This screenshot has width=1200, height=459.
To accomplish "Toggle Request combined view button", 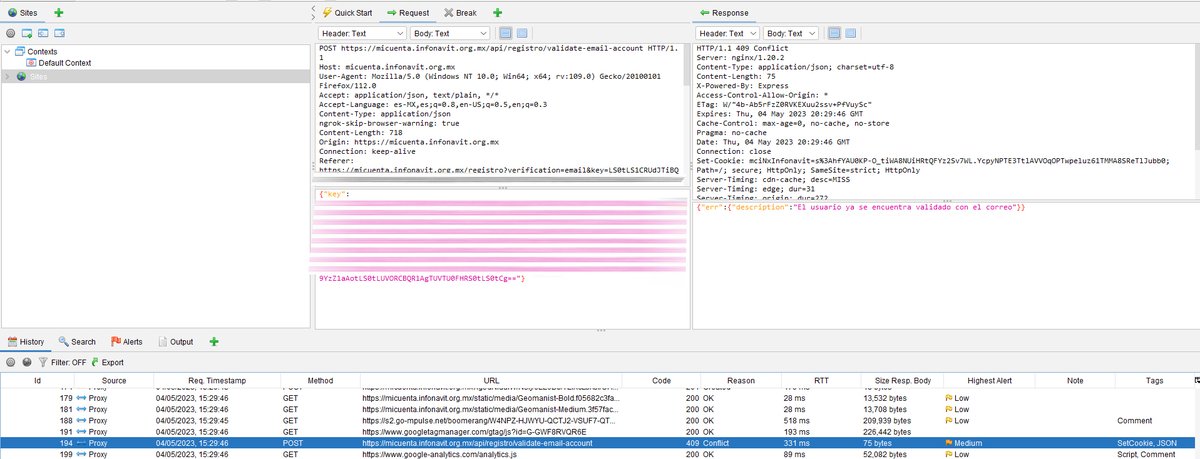I will (522, 33).
